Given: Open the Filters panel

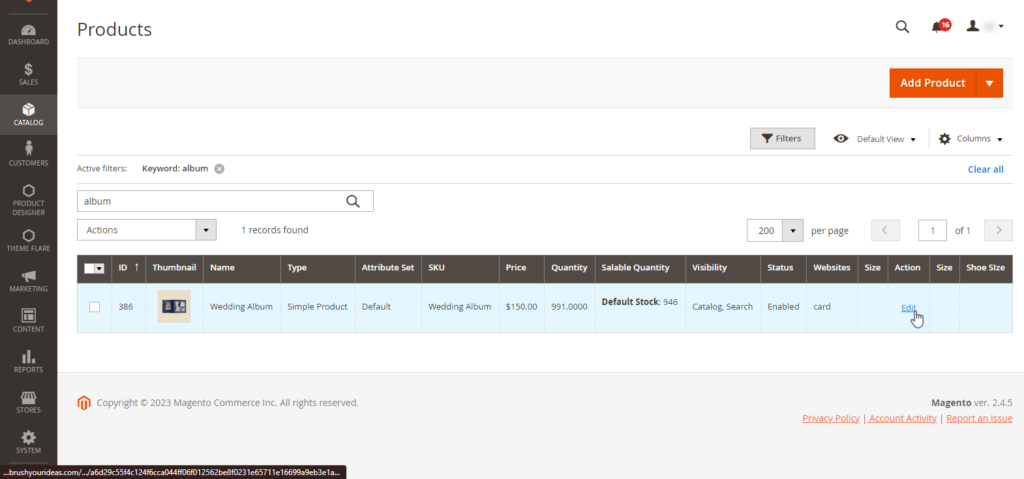Looking at the screenshot, I should pyautogui.click(x=782, y=139).
